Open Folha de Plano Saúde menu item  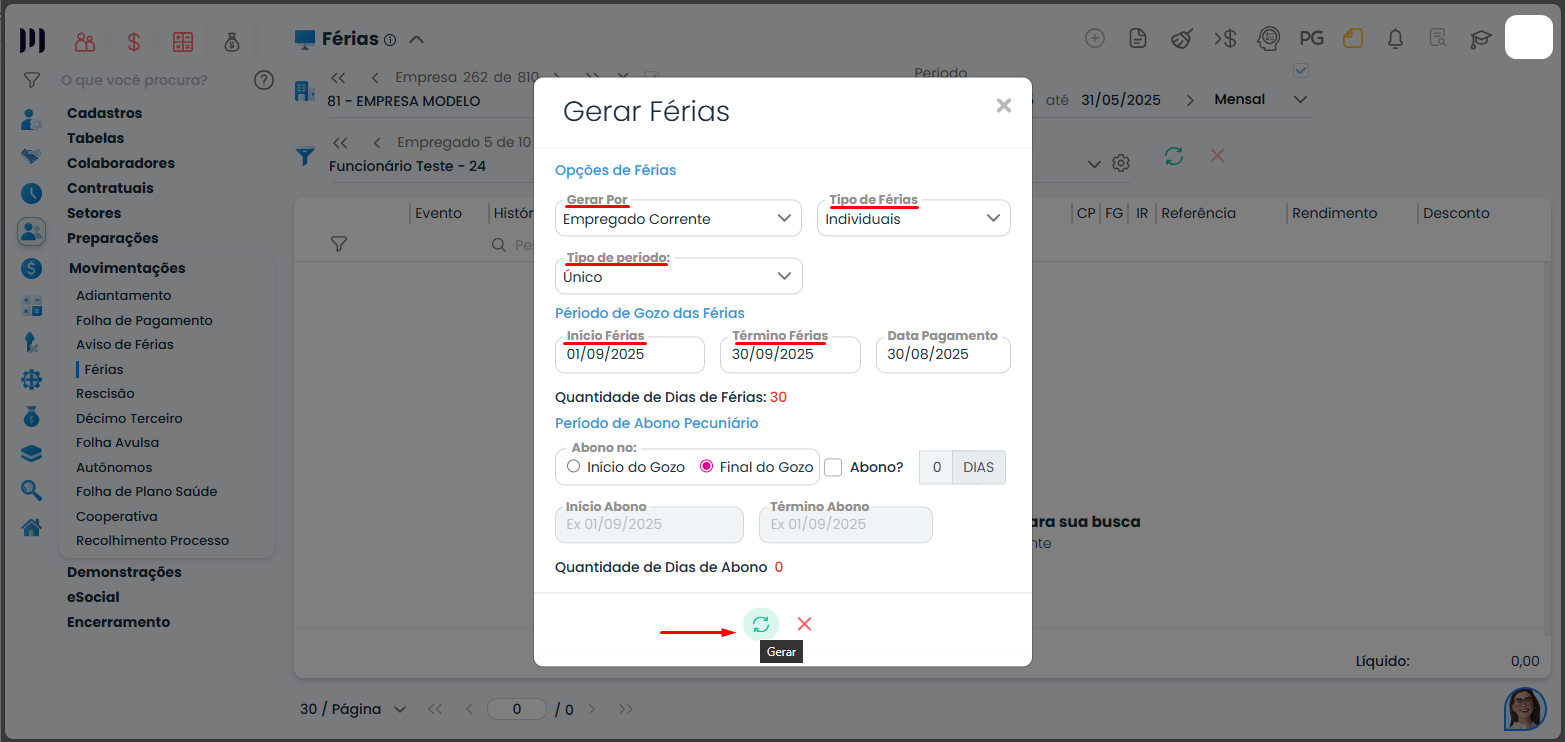point(146,491)
